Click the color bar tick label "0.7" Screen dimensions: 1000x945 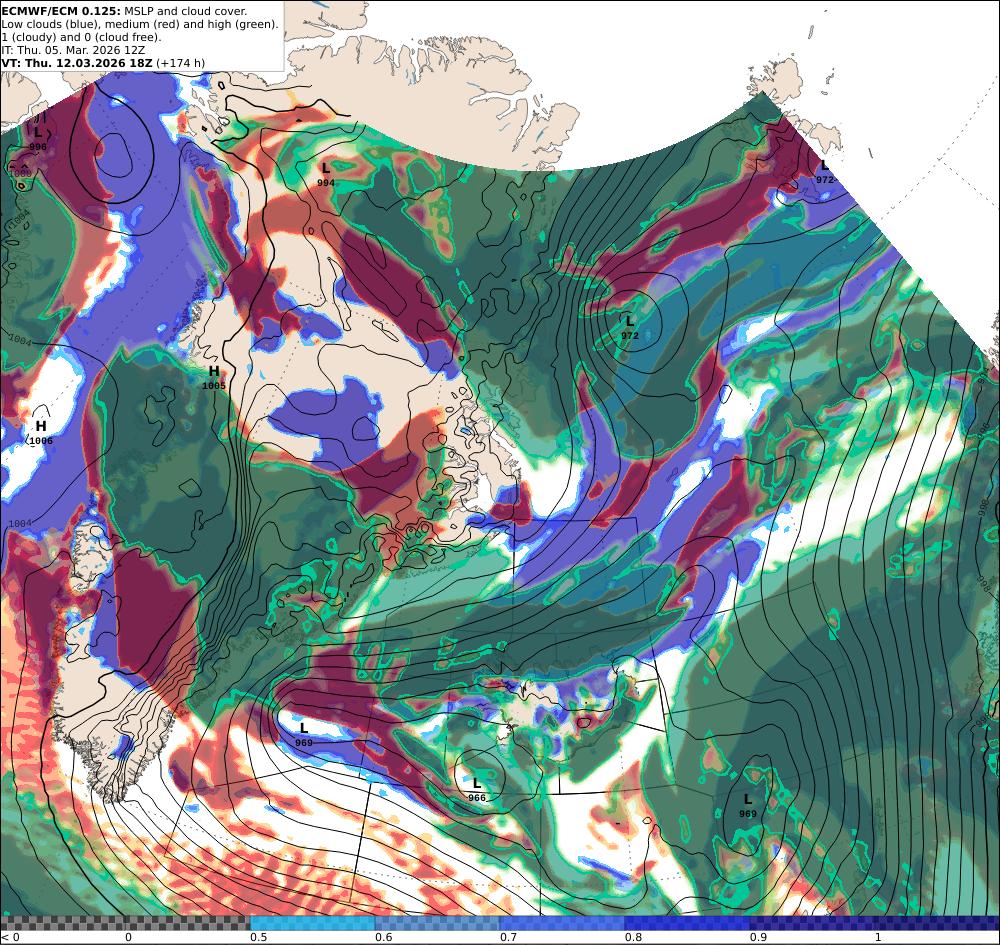508,937
